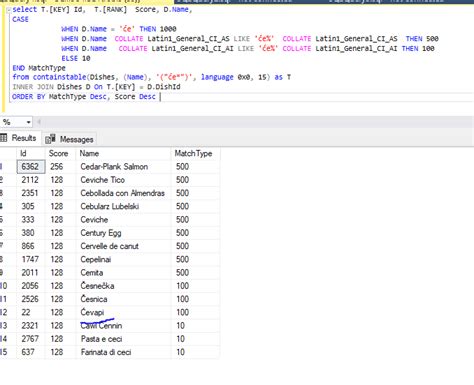Place cursor on the ORDER BY line

(x=84, y=97)
